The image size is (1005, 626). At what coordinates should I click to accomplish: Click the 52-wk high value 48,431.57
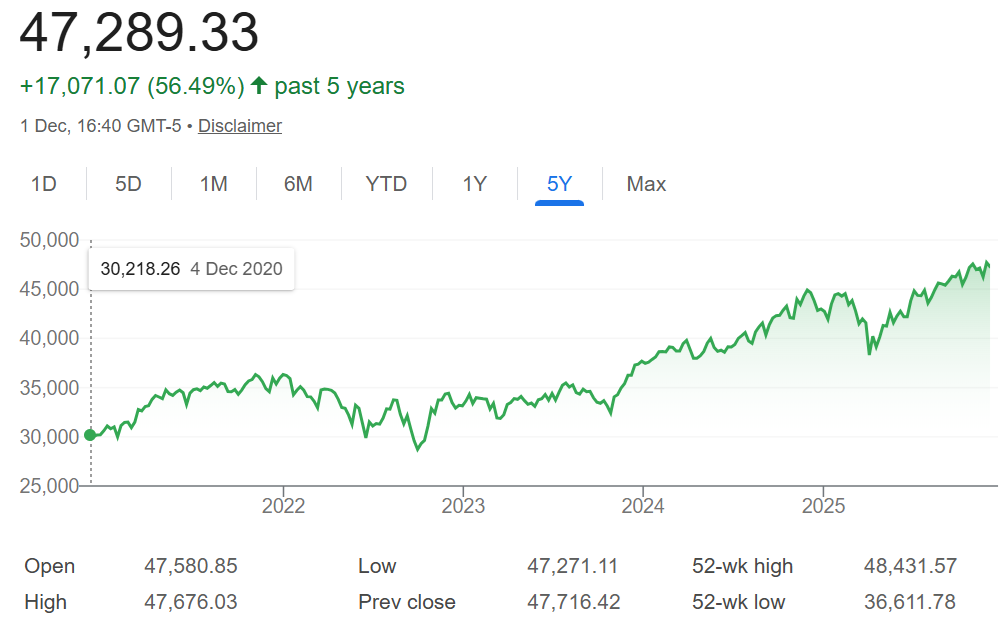pos(910,566)
